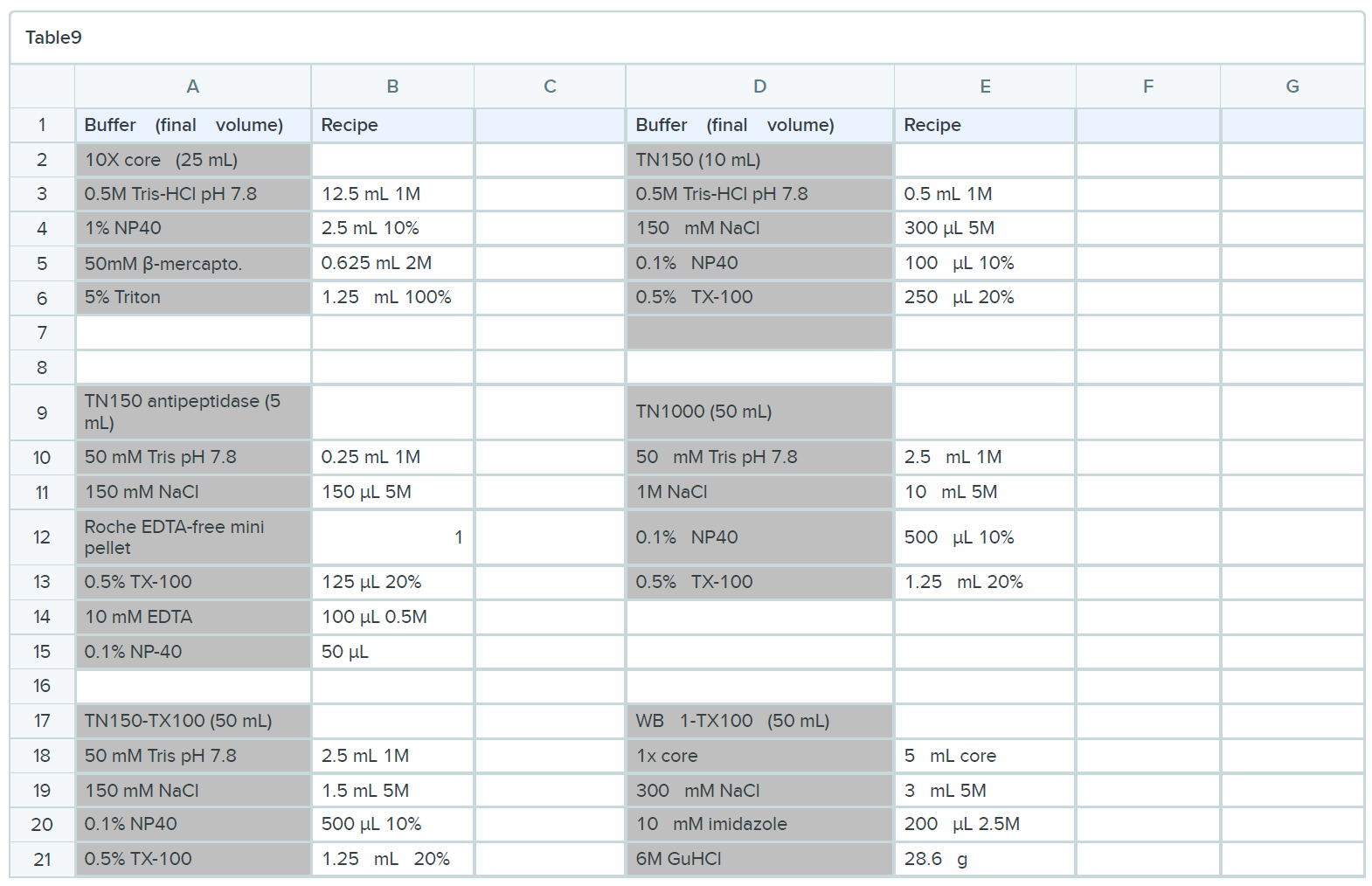Click cell '50mM β-mercapto.'
The image size is (1372, 886).
pyautogui.click(x=192, y=263)
